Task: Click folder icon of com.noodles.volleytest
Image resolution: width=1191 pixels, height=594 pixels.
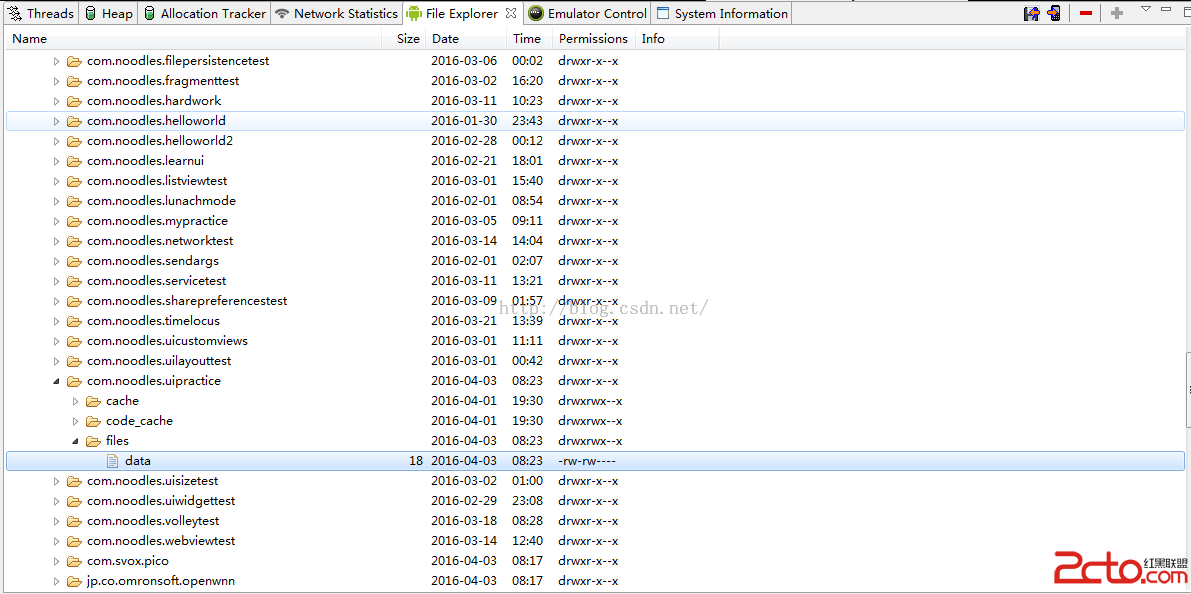Action: coord(74,521)
